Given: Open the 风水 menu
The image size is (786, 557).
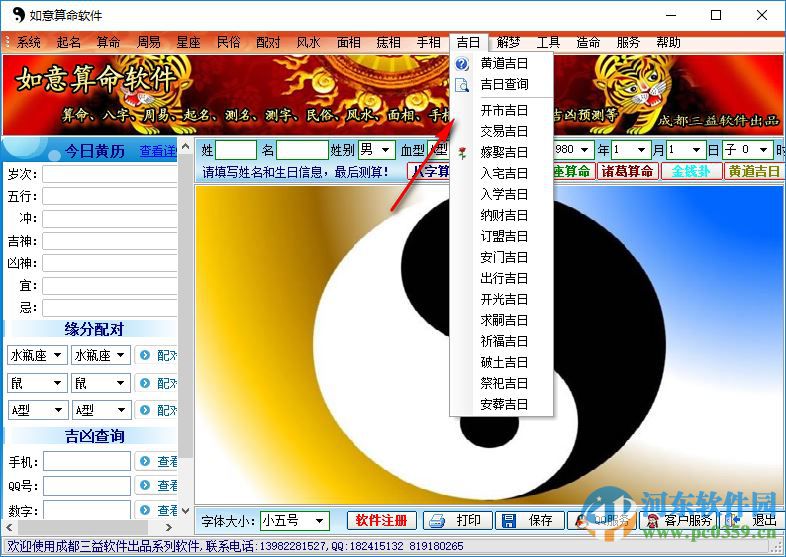Looking at the screenshot, I should point(308,42).
